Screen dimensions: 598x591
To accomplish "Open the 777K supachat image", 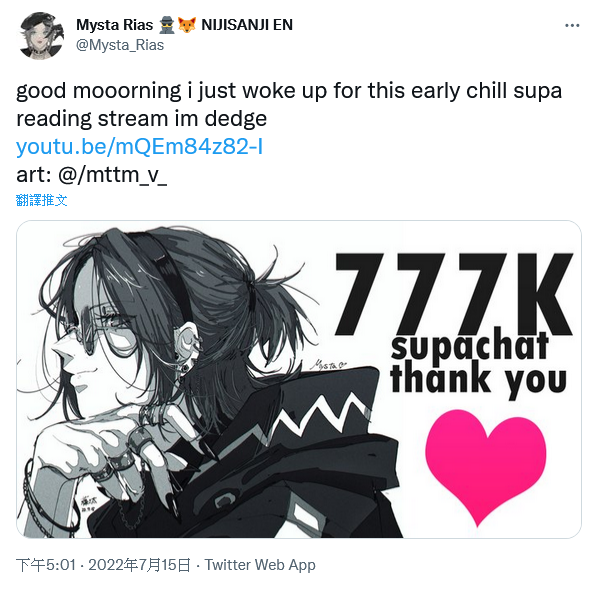I will click(x=299, y=379).
